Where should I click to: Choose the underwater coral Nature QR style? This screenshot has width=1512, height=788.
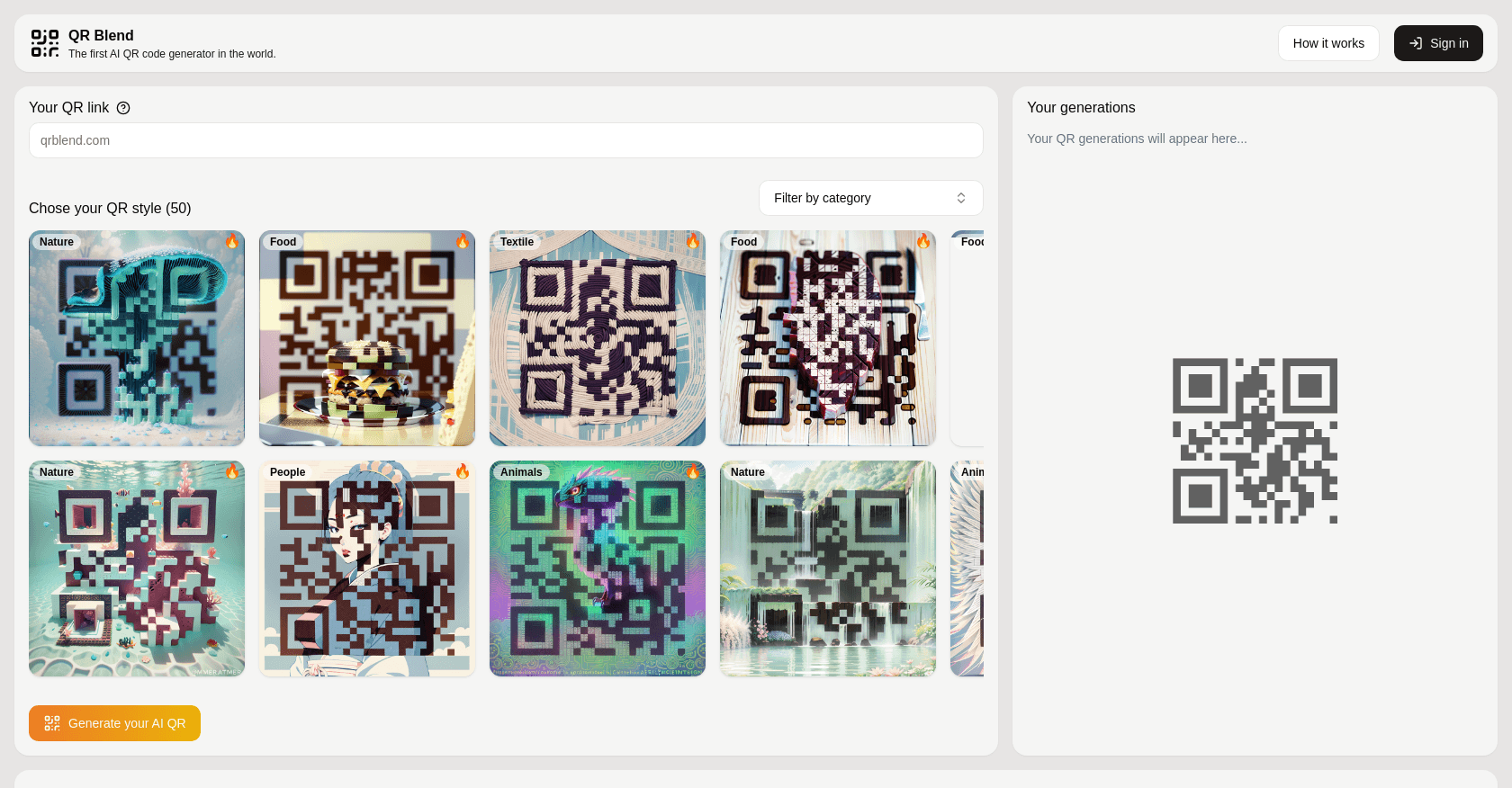click(137, 569)
